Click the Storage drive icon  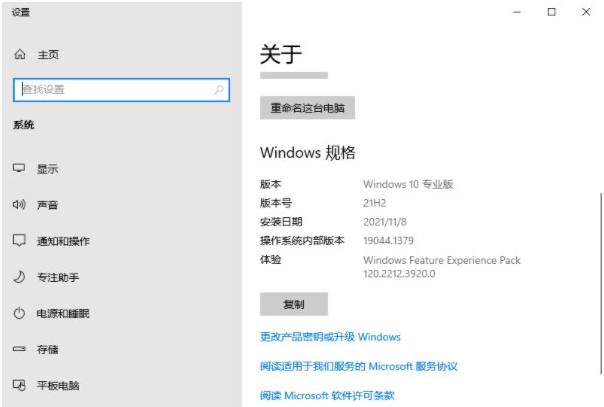point(19,349)
